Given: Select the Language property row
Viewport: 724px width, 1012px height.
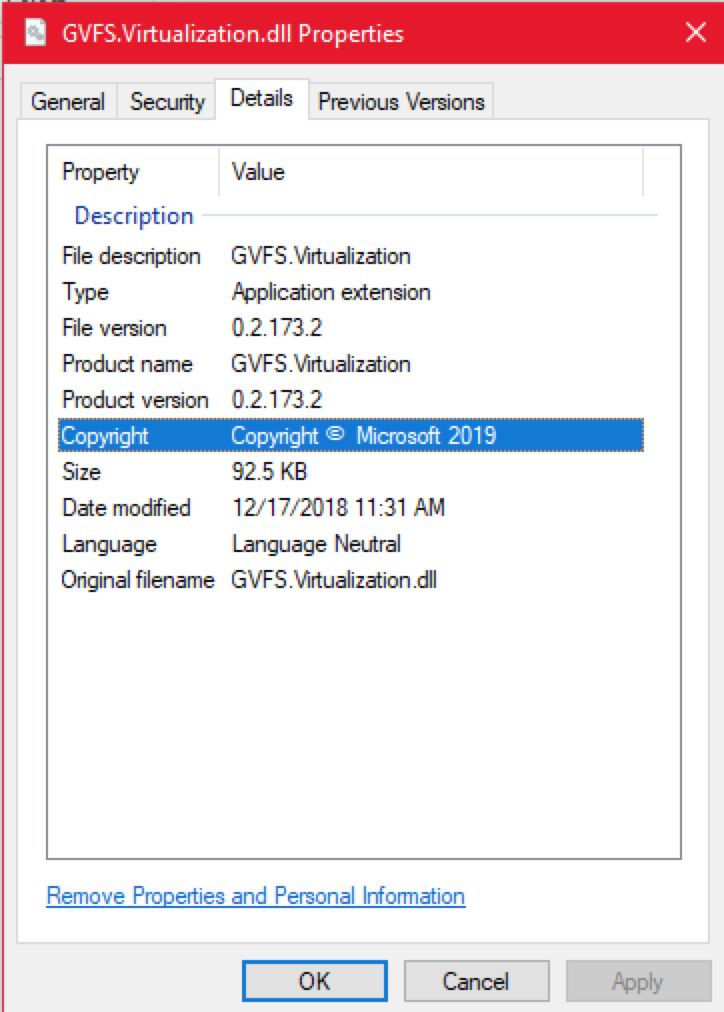Looking at the screenshot, I should pos(351,544).
